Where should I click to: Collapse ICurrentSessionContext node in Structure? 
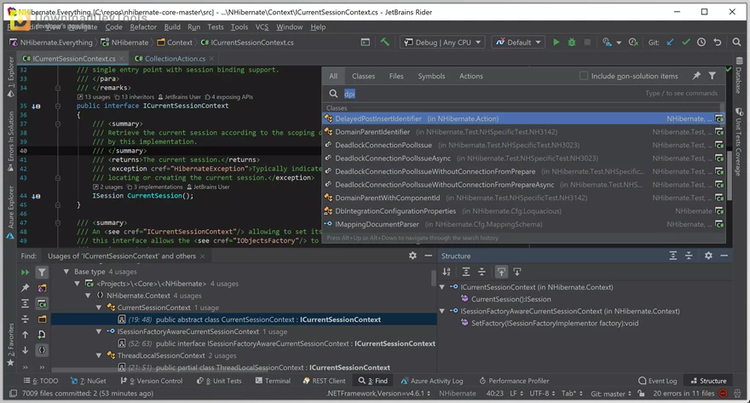point(442,287)
